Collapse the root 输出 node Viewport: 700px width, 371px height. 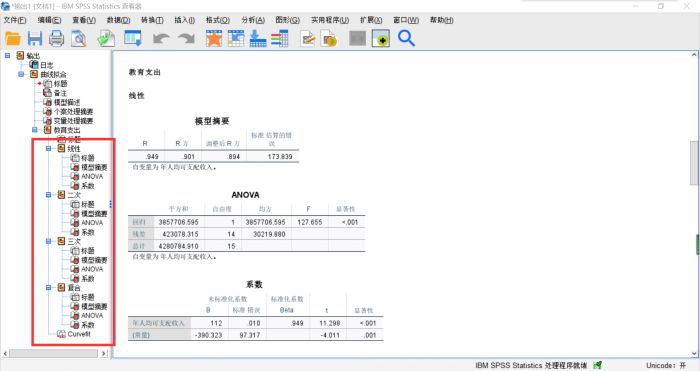coord(7,55)
